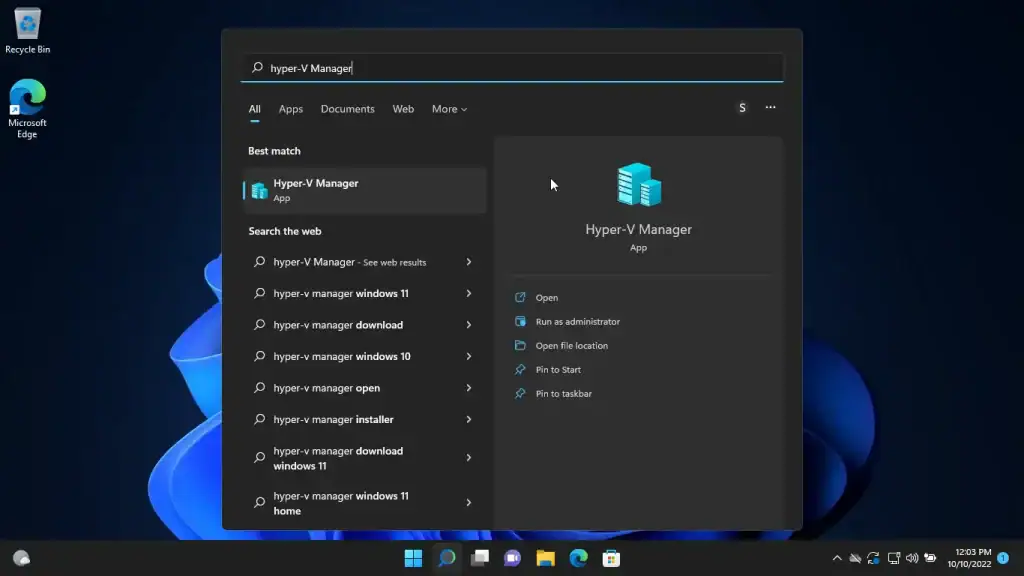Click the Start button on the taskbar

(414, 558)
